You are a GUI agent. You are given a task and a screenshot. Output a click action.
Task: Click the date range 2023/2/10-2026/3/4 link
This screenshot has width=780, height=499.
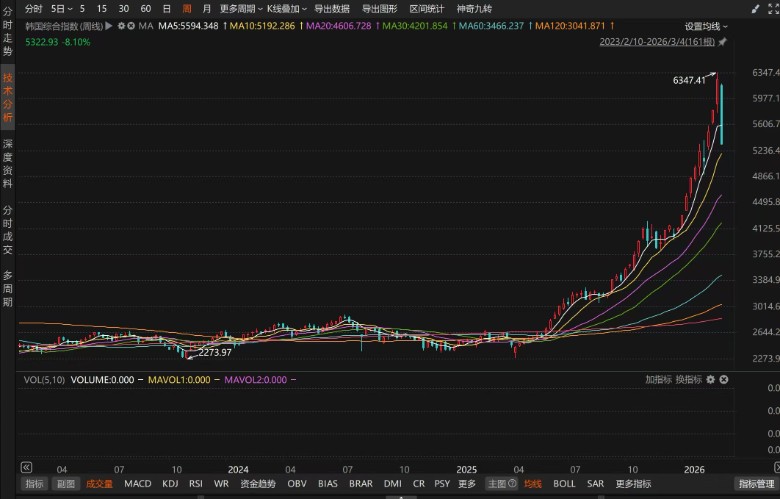tap(656, 43)
